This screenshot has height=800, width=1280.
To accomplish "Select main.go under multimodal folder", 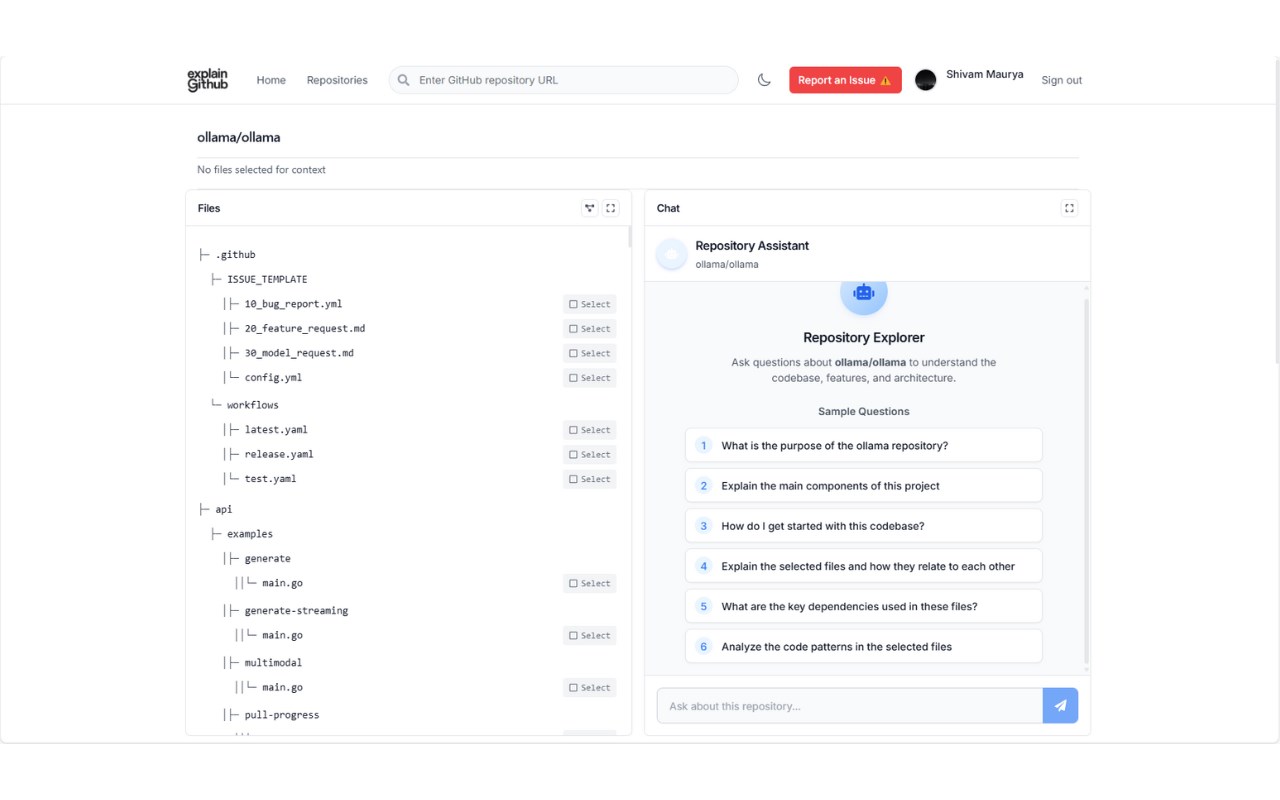I will (590, 688).
